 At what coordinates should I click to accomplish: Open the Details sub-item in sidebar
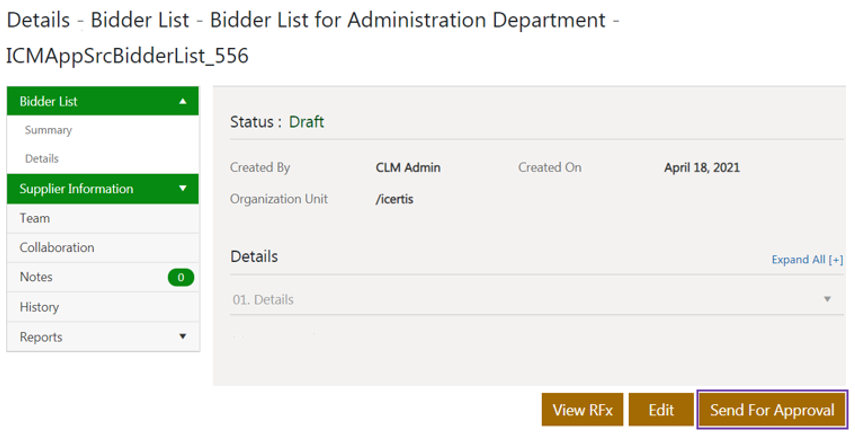[x=42, y=158]
